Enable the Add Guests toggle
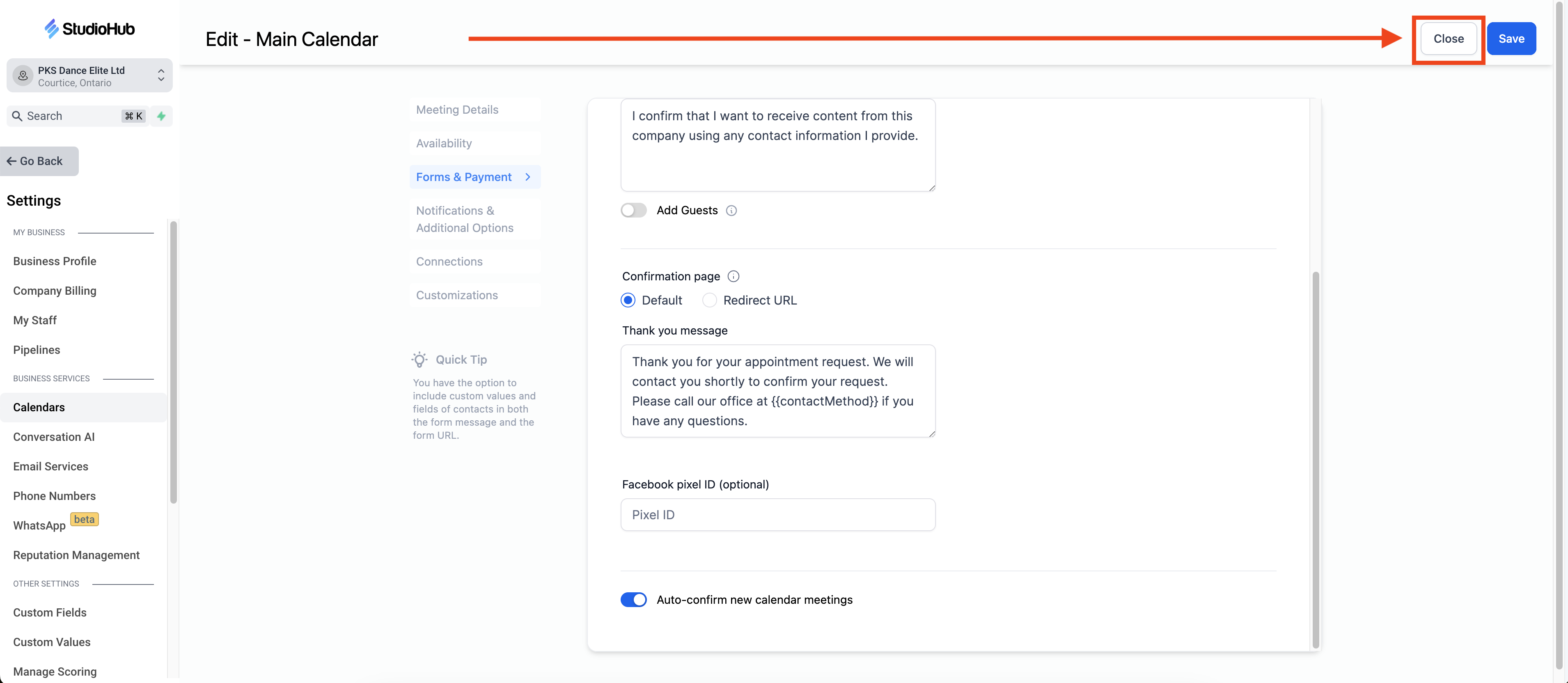This screenshot has width=1568, height=683. point(633,211)
